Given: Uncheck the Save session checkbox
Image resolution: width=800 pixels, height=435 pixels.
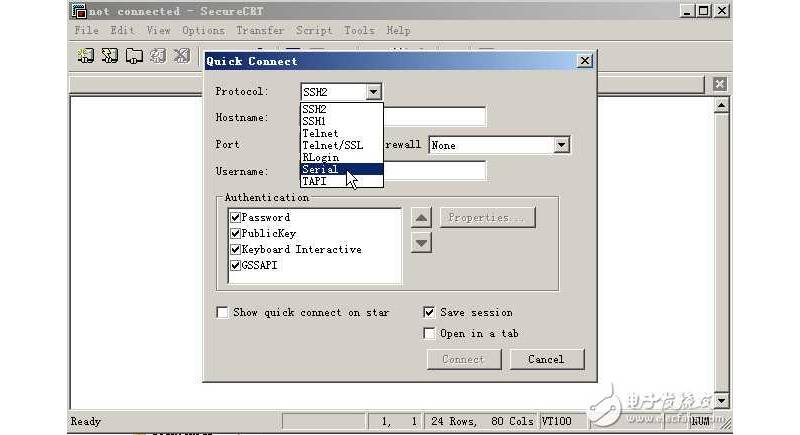Looking at the screenshot, I should (429, 312).
